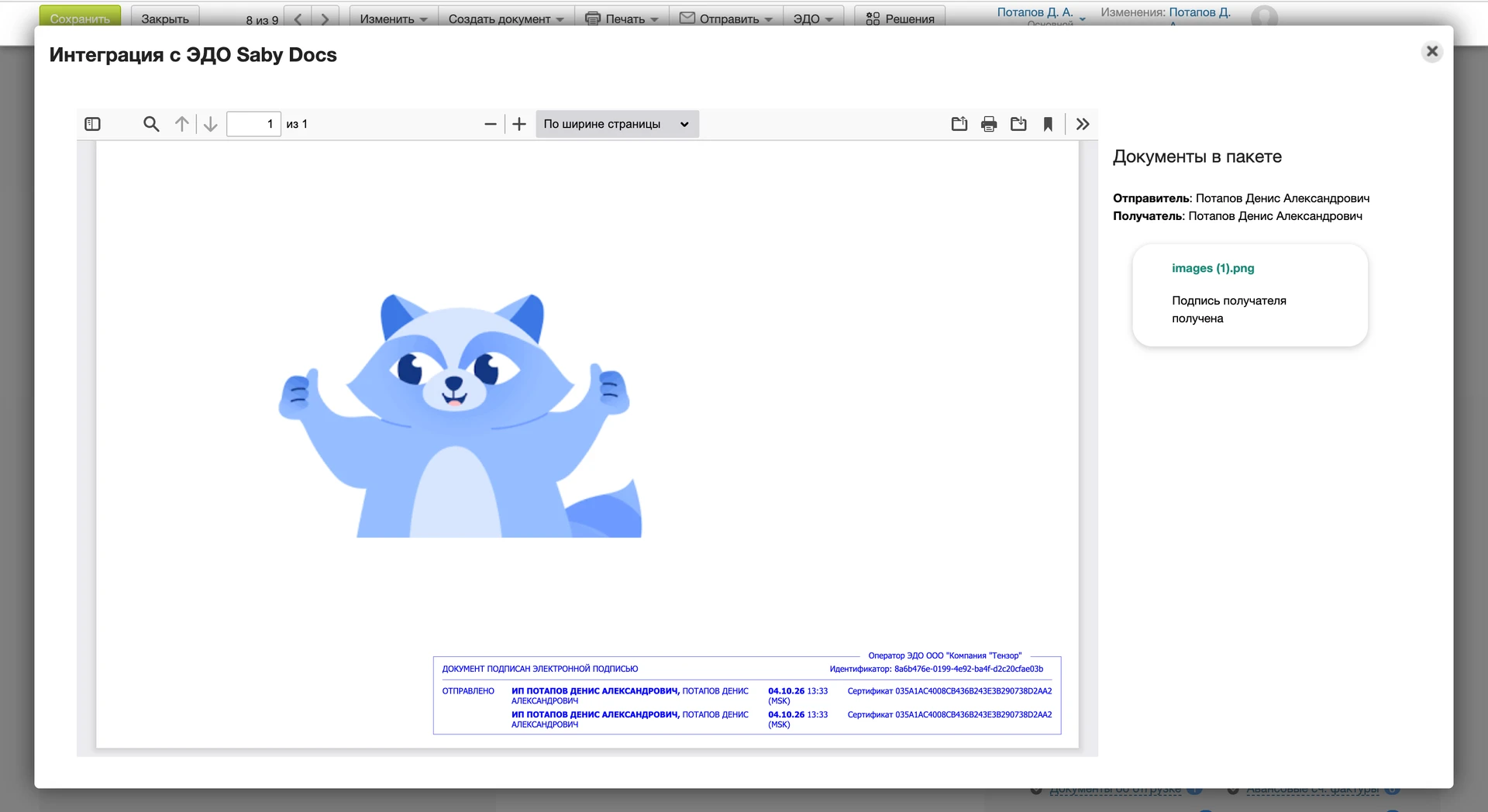This screenshot has width=1488, height=812.
Task: Zoom out with minus icon
Action: click(490, 124)
